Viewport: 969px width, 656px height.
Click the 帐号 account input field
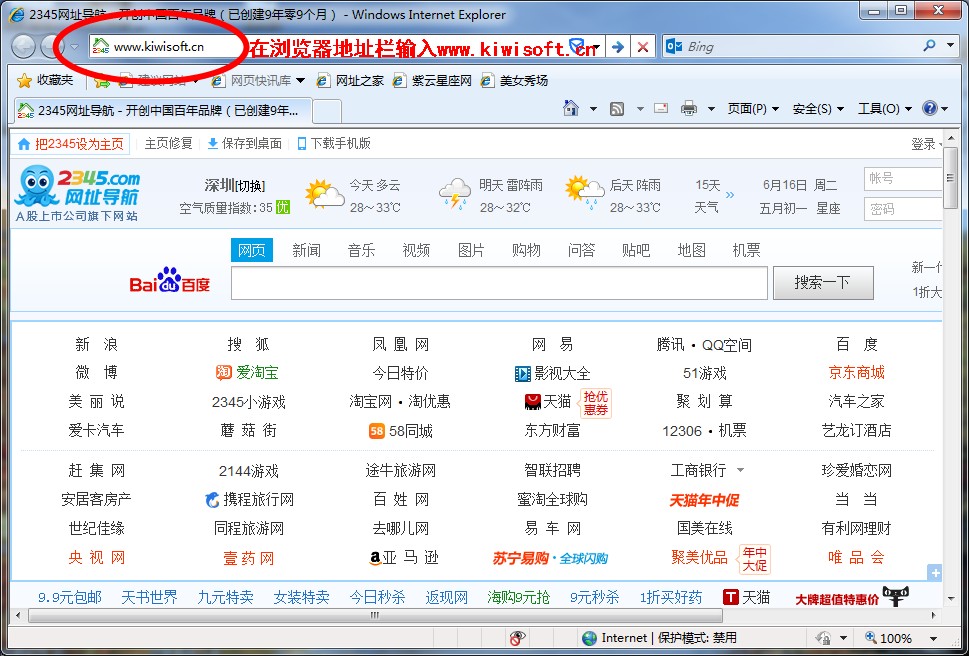click(903, 179)
